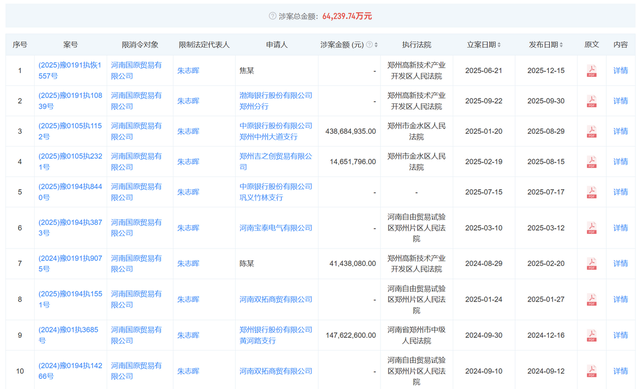The width and height of the screenshot is (640, 389).
Task: Open case (2024)豫0191执9075号
Action: [x=70, y=264]
